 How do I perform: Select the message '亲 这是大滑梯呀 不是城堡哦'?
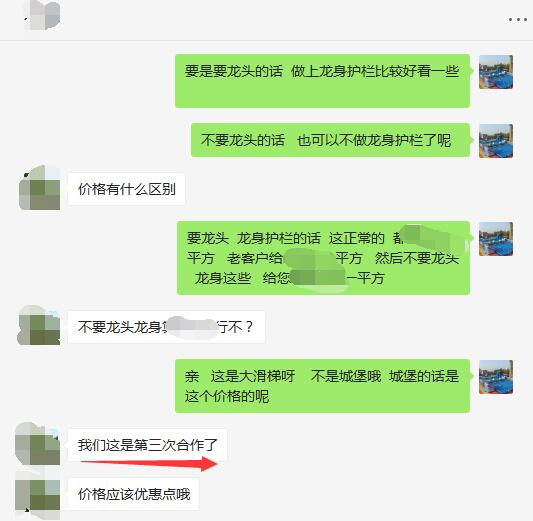323,386
